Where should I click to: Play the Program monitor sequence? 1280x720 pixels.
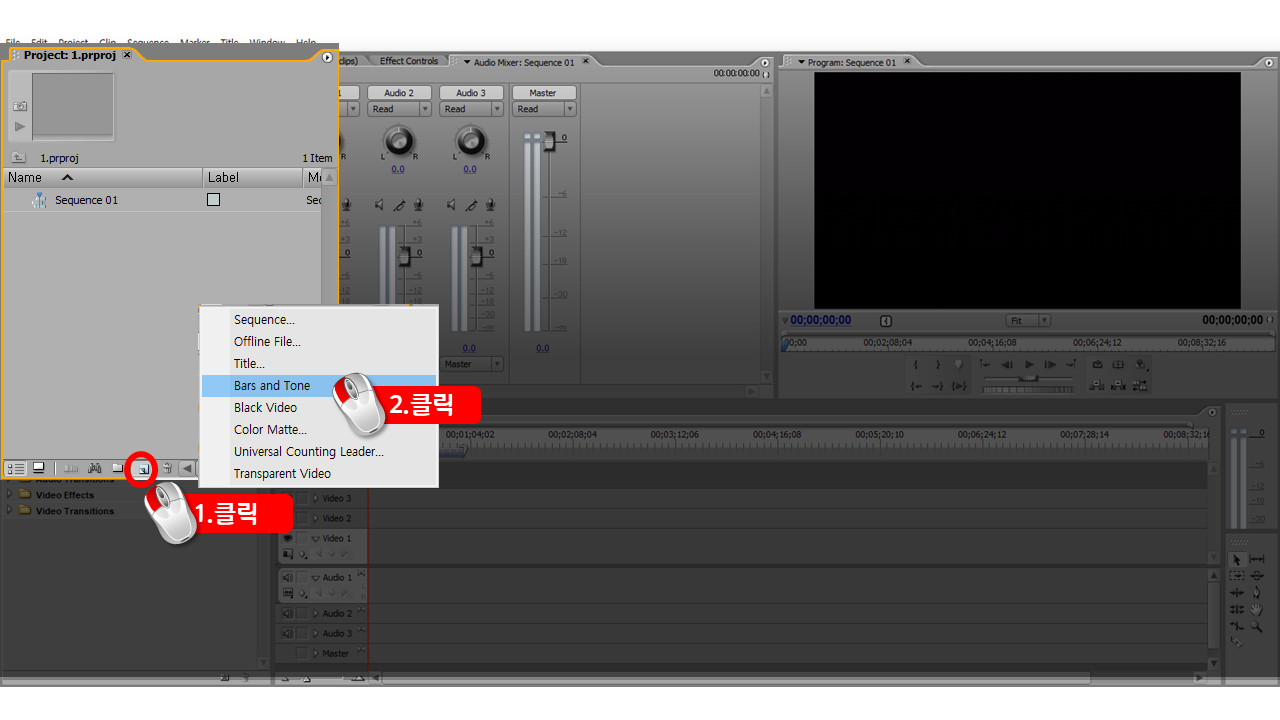tap(1029, 365)
